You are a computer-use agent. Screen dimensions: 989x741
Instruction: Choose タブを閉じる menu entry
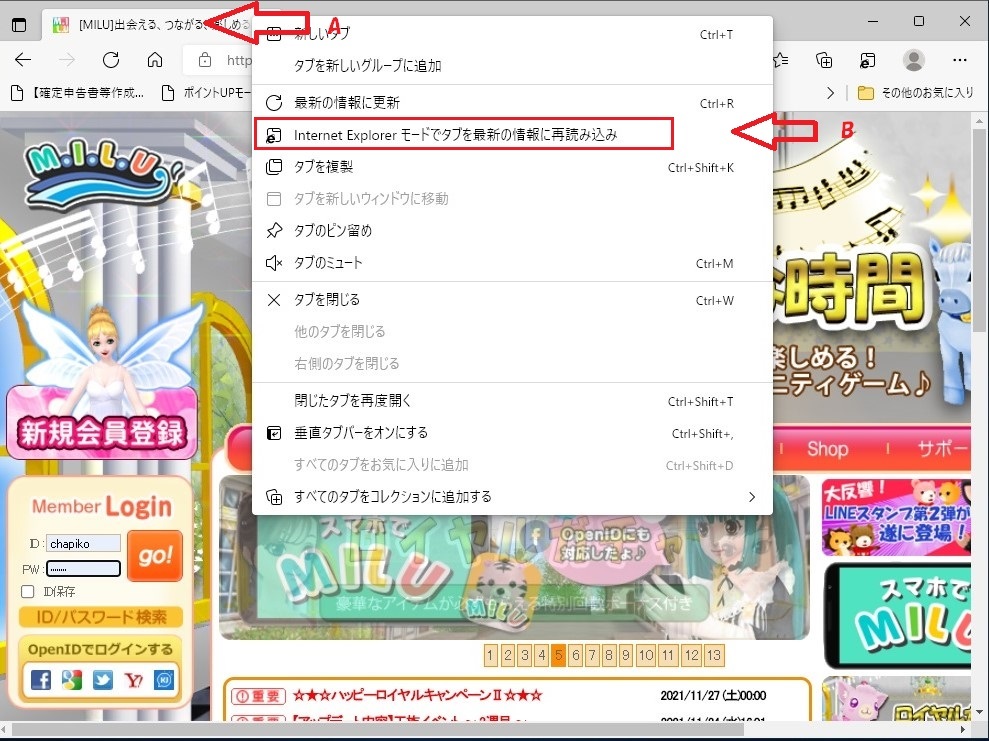tap(512, 300)
